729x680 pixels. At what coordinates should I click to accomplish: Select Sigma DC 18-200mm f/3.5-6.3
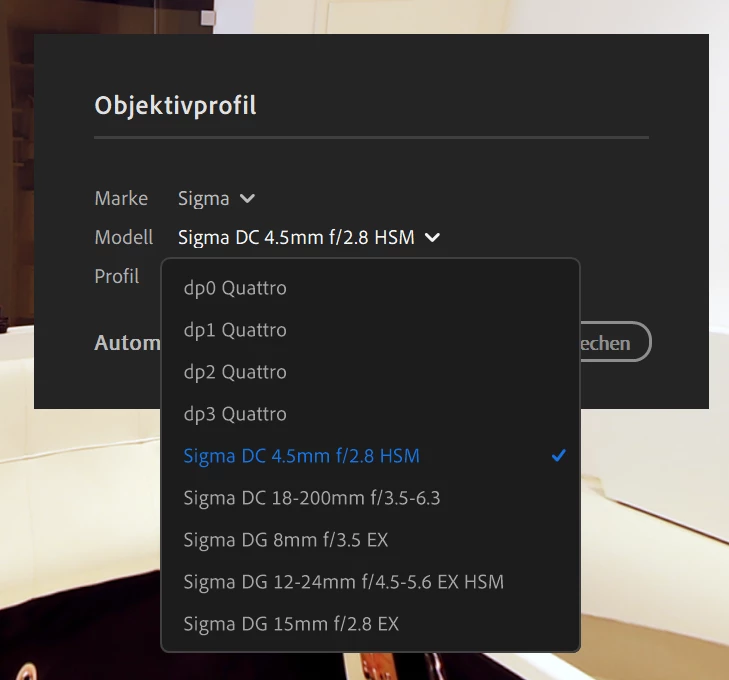(x=370, y=498)
